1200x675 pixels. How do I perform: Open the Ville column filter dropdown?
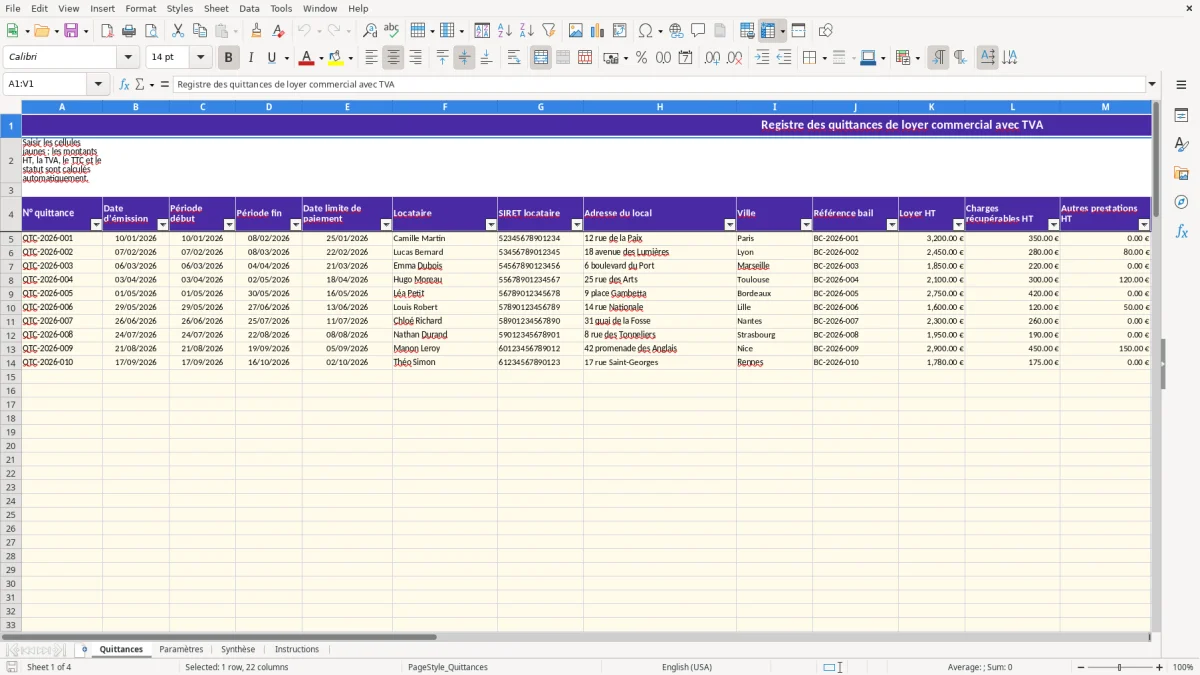tap(806, 225)
